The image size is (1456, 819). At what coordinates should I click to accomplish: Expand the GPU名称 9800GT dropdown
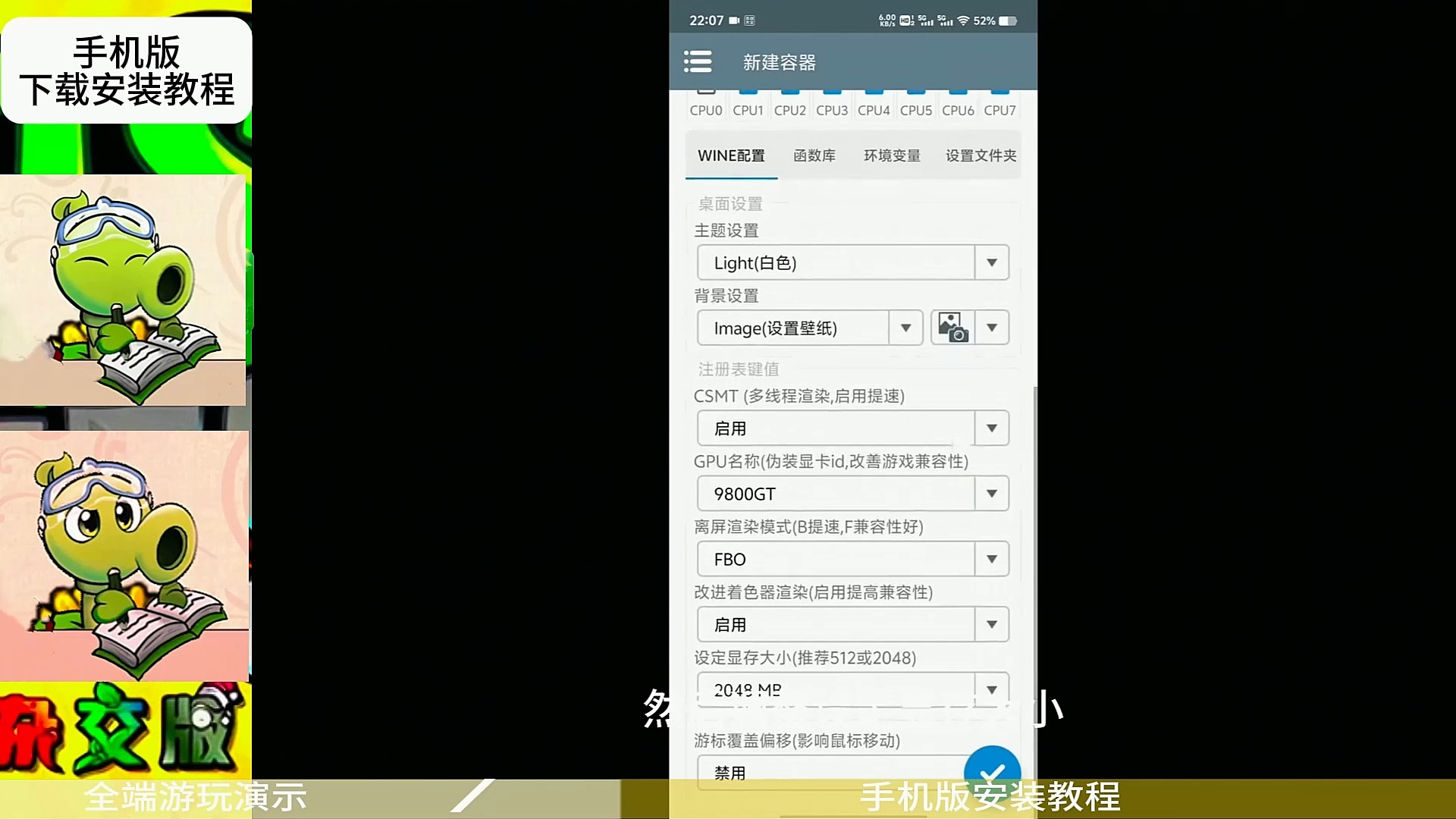point(991,493)
